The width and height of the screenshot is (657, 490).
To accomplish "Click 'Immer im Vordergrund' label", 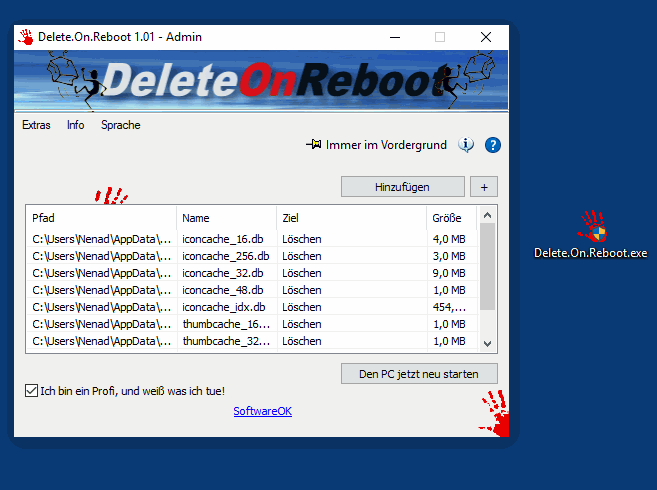I will tap(386, 145).
